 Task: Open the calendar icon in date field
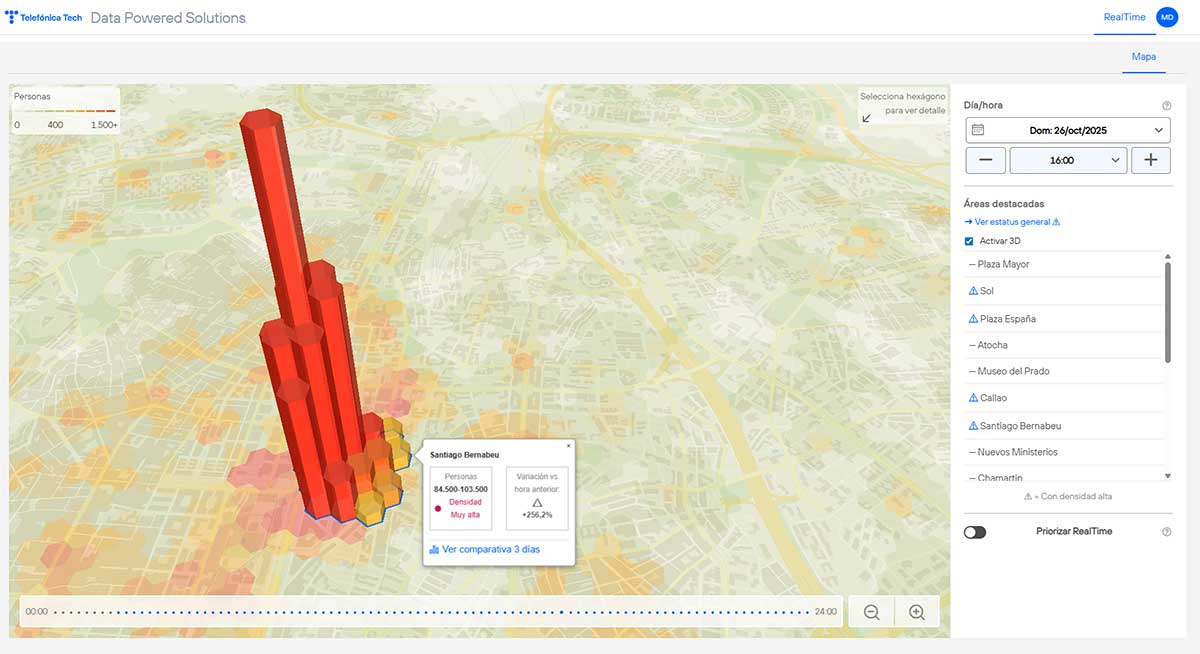tap(978, 130)
